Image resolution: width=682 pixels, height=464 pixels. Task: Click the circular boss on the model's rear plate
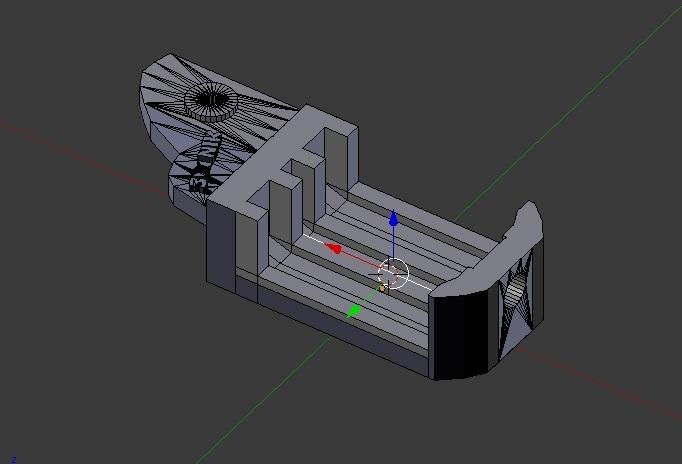[211, 102]
